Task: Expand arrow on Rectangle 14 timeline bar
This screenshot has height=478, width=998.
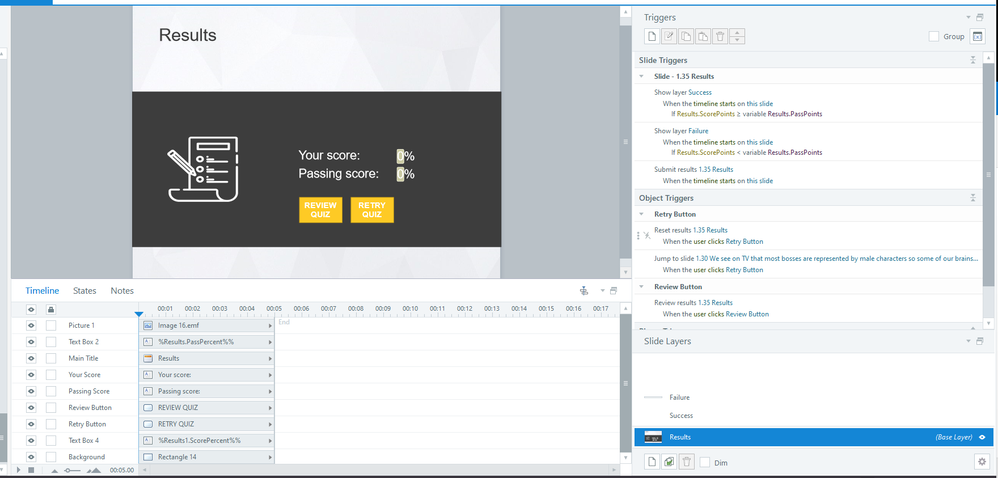Action: 271,457
